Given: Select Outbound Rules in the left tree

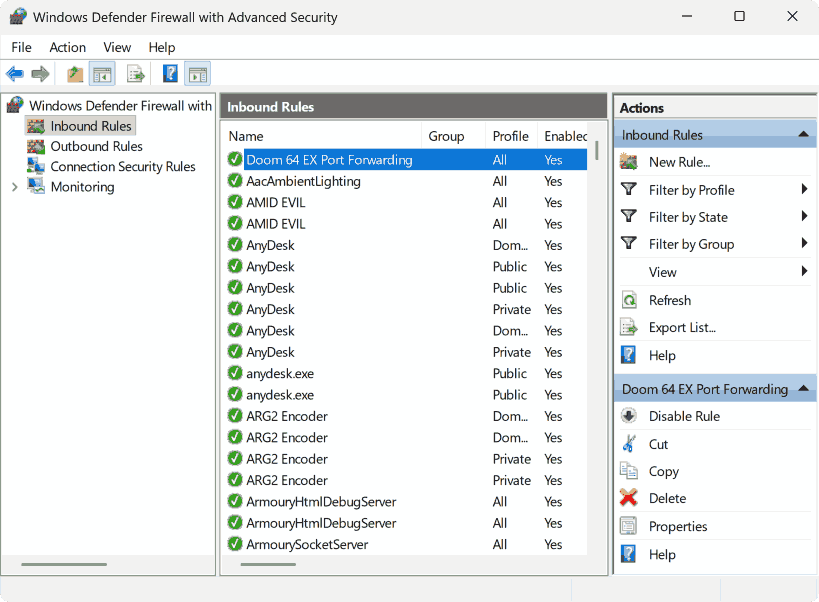Looking at the screenshot, I should pyautogui.click(x=94, y=146).
